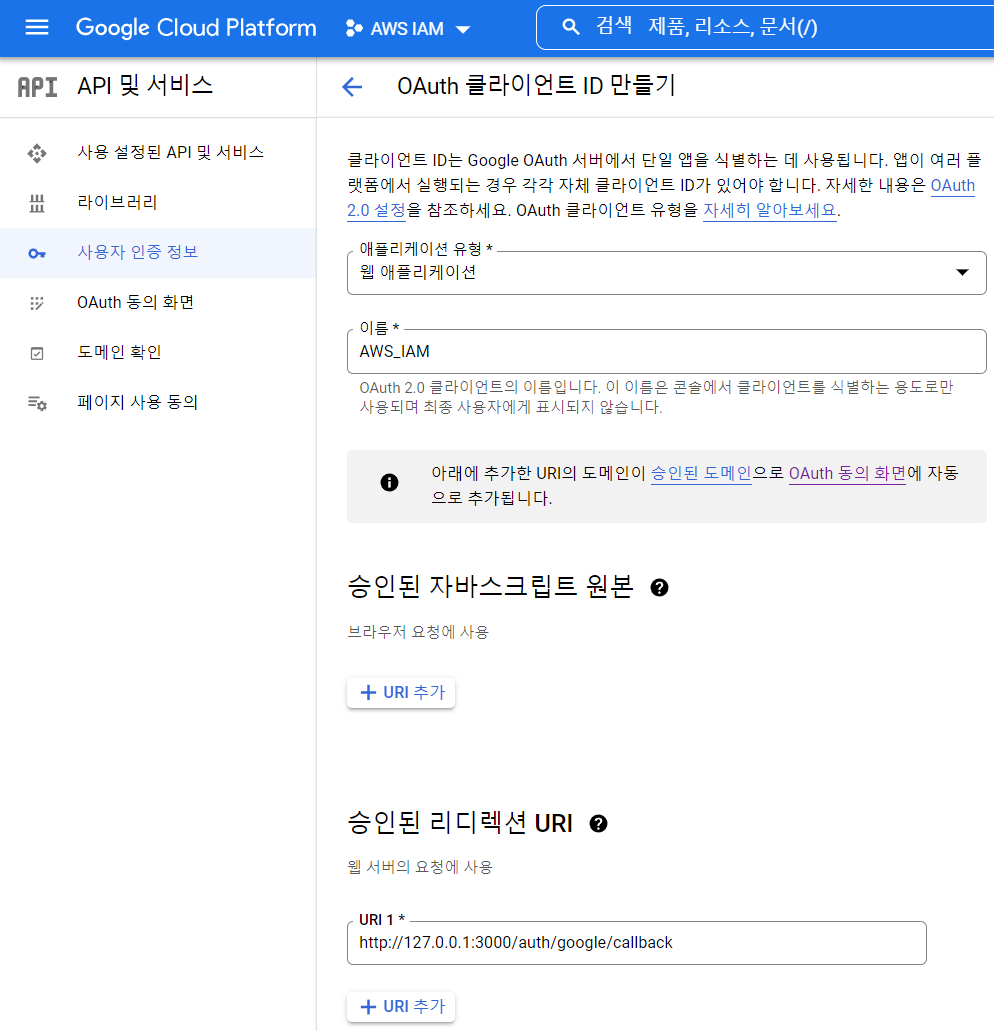This screenshot has width=994, height=1031.
Task: Click the project hexagon icon beside AWS IAM
Action: [x=354, y=28]
